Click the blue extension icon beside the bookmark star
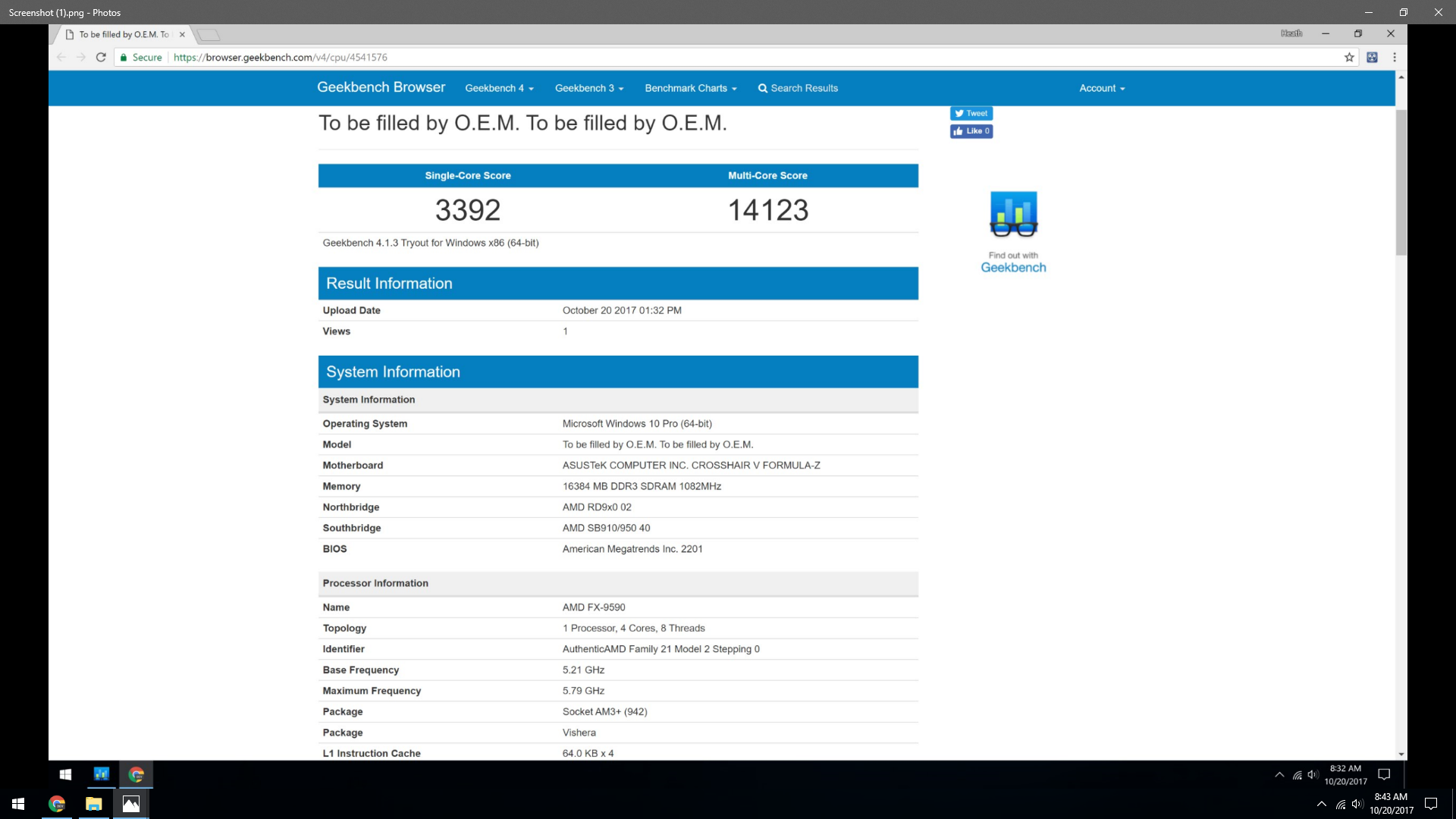Screen dimensions: 1456x819 coord(1372,57)
